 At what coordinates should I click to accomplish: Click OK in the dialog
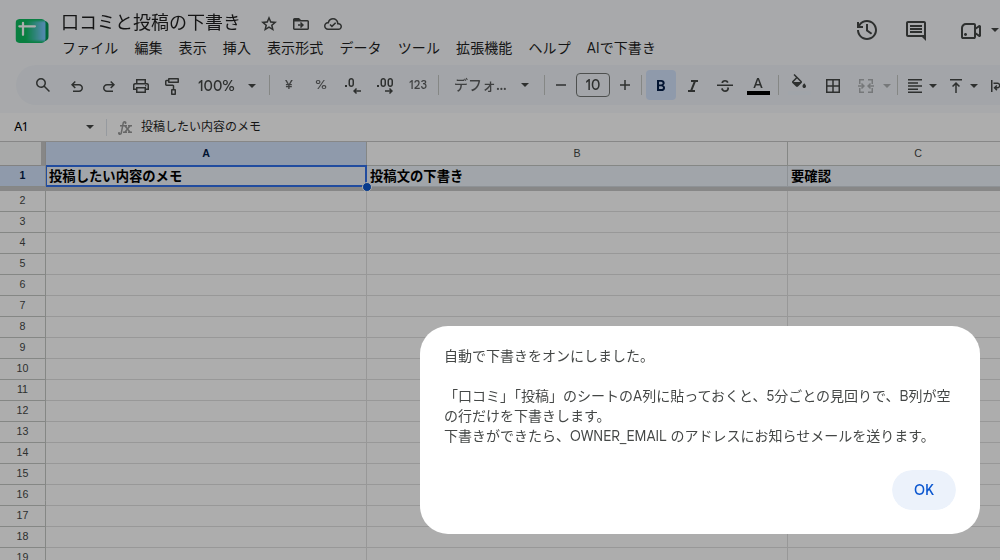(923, 490)
